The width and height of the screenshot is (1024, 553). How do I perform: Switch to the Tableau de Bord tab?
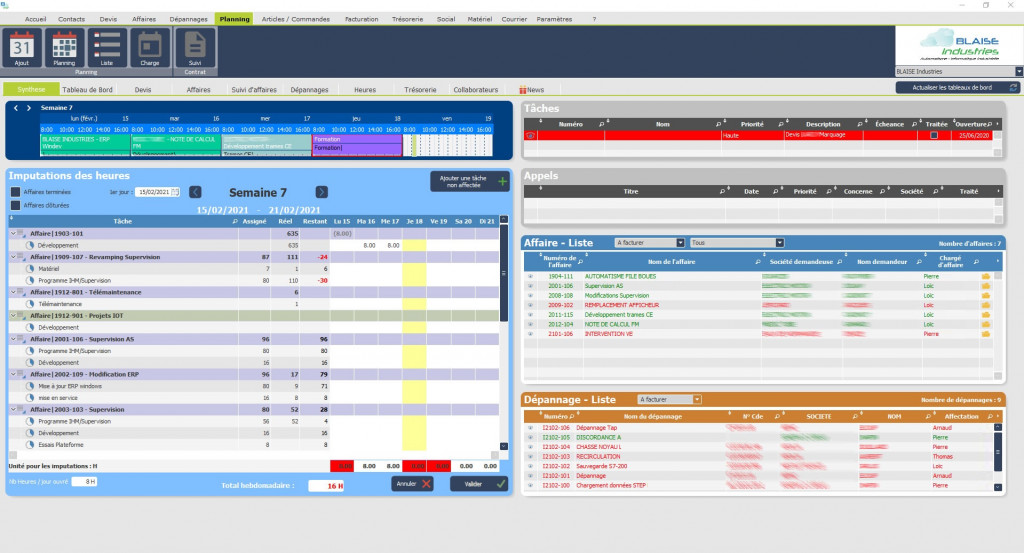click(85, 89)
